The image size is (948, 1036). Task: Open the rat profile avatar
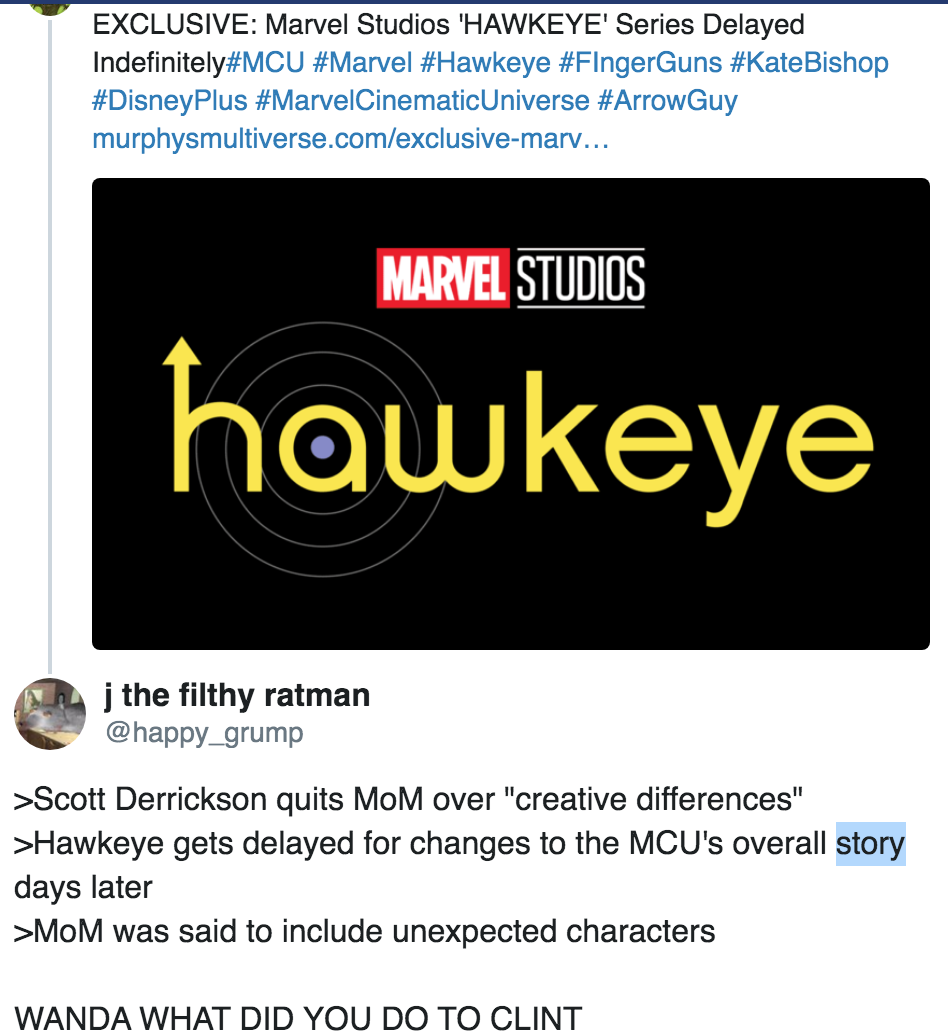click(50, 714)
